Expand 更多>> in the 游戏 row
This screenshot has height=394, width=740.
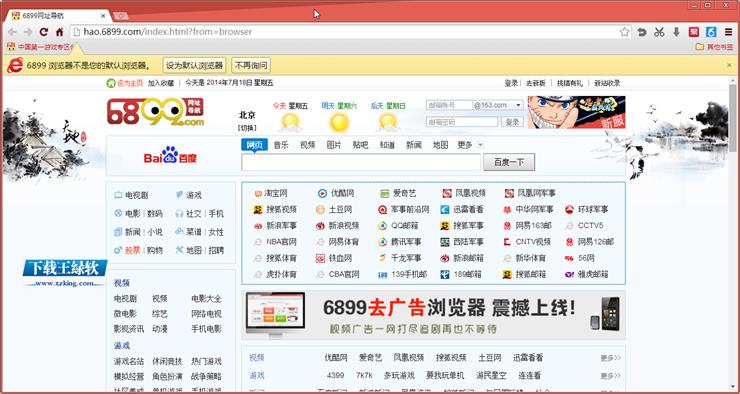(611, 376)
